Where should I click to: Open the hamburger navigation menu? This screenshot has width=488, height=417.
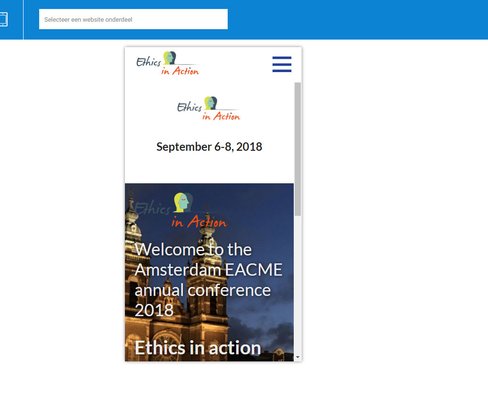(x=282, y=64)
